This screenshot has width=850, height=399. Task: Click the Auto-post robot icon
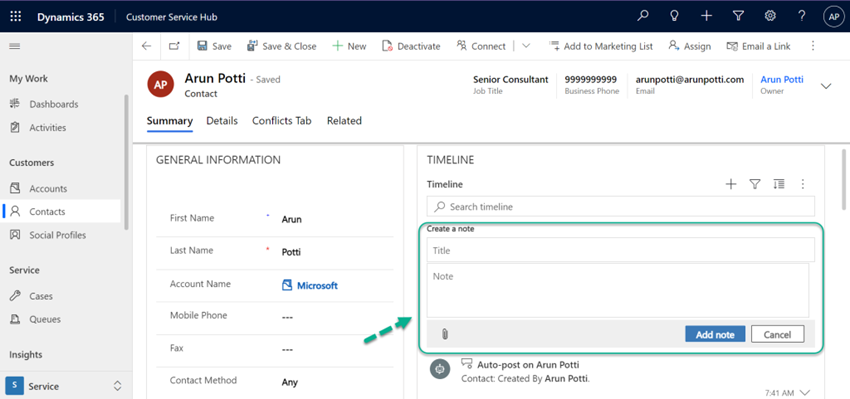pyautogui.click(x=440, y=369)
